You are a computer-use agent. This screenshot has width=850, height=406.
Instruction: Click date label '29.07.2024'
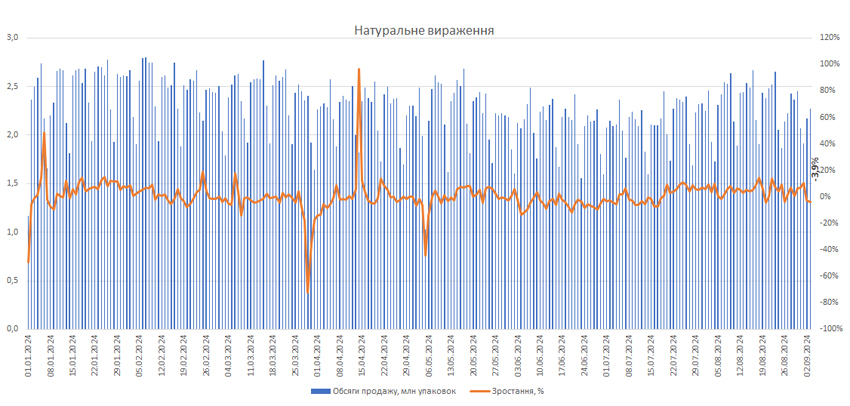click(696, 355)
